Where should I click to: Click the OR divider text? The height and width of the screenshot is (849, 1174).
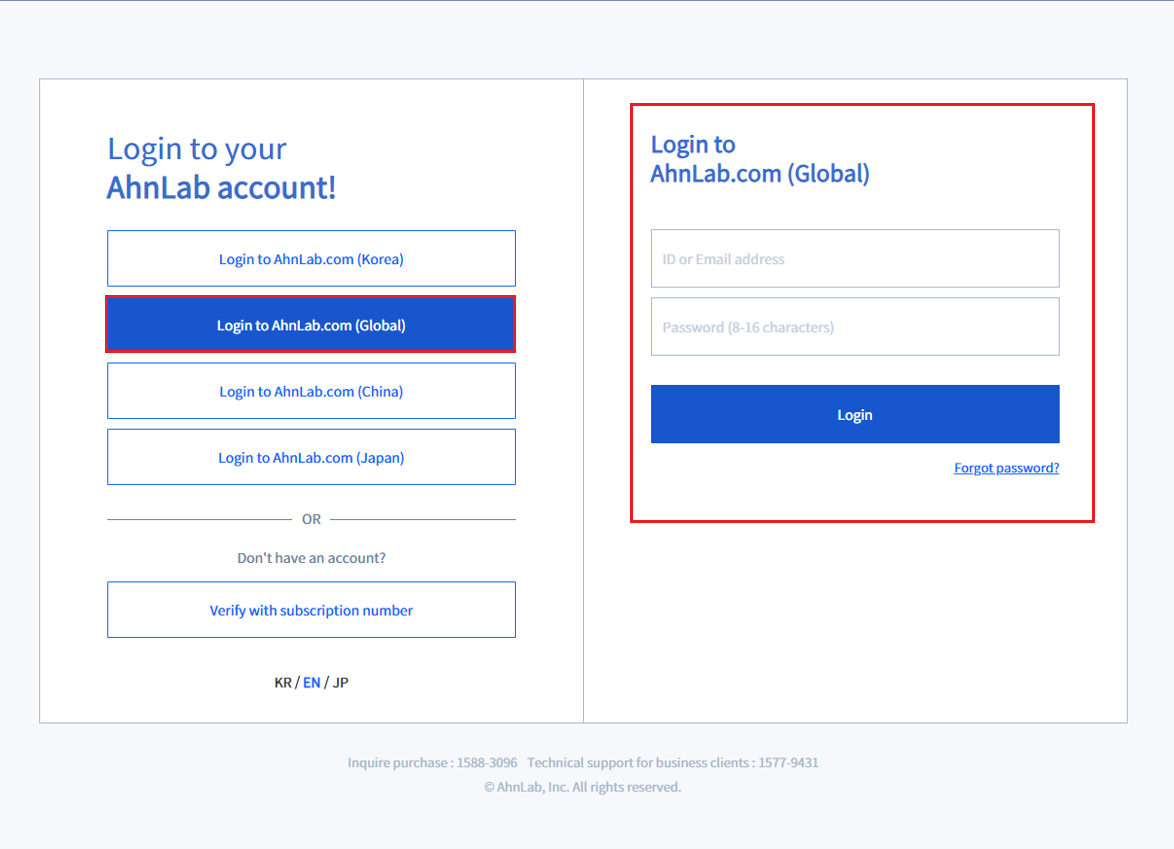click(x=311, y=519)
